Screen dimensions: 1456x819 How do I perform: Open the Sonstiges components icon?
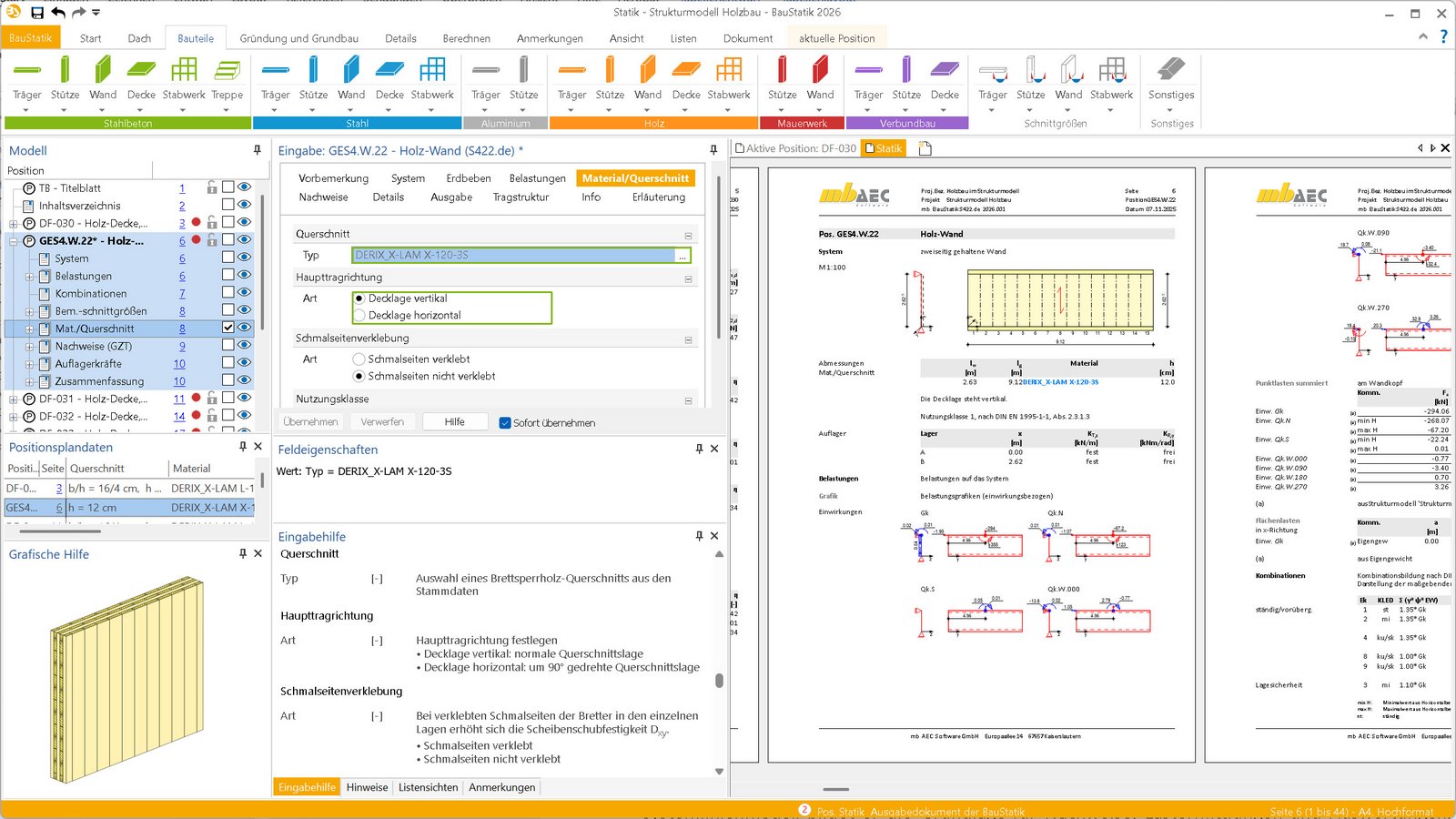[x=1171, y=71]
